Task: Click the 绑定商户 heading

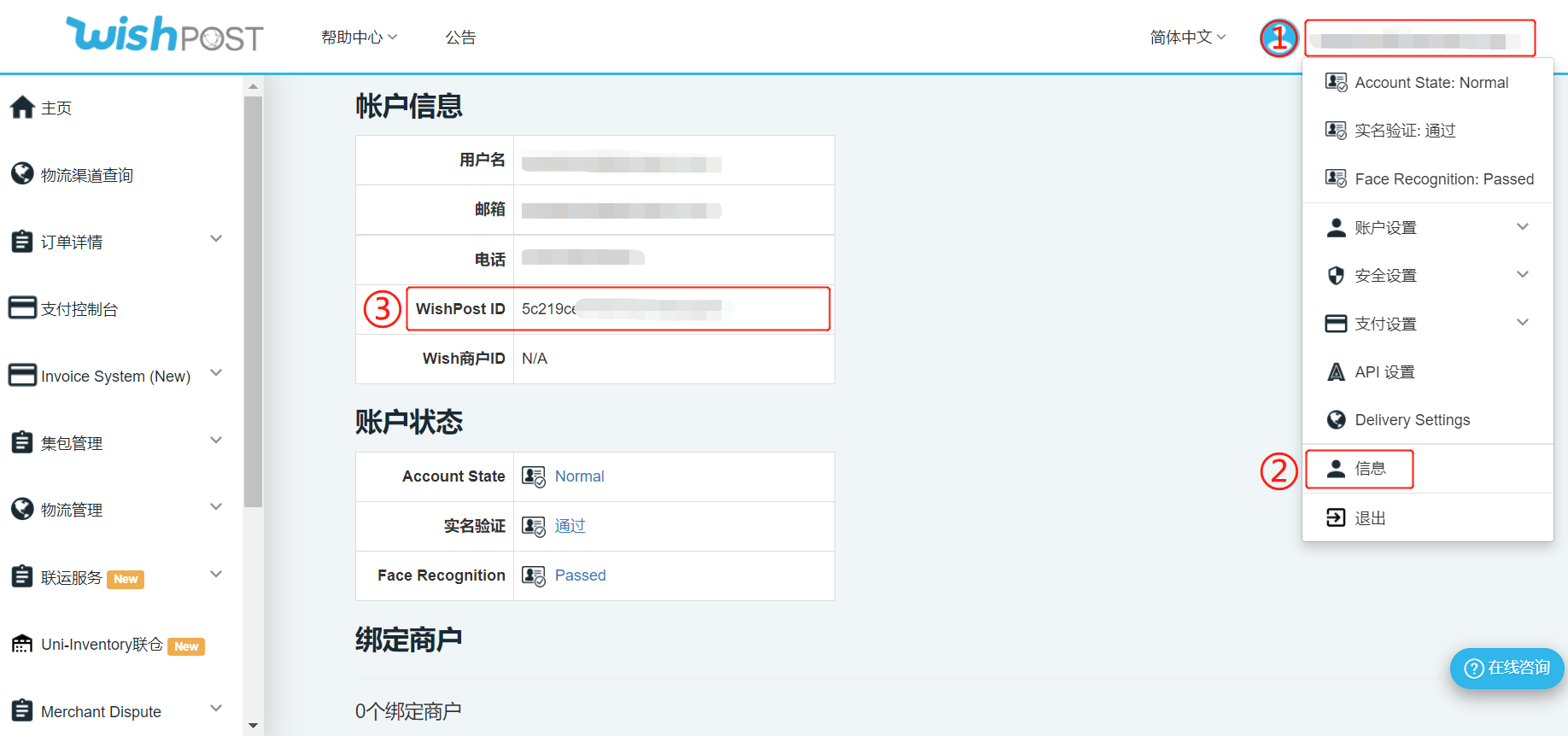Action: 409,640
